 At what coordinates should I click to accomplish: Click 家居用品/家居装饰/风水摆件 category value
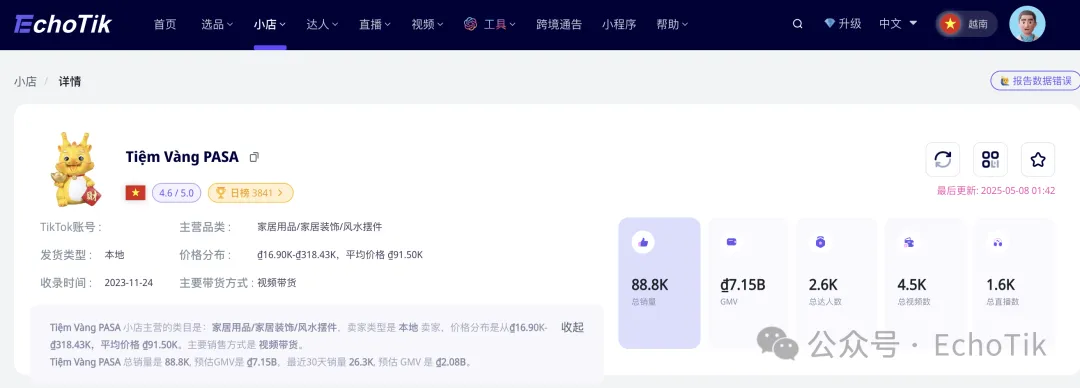click(319, 227)
